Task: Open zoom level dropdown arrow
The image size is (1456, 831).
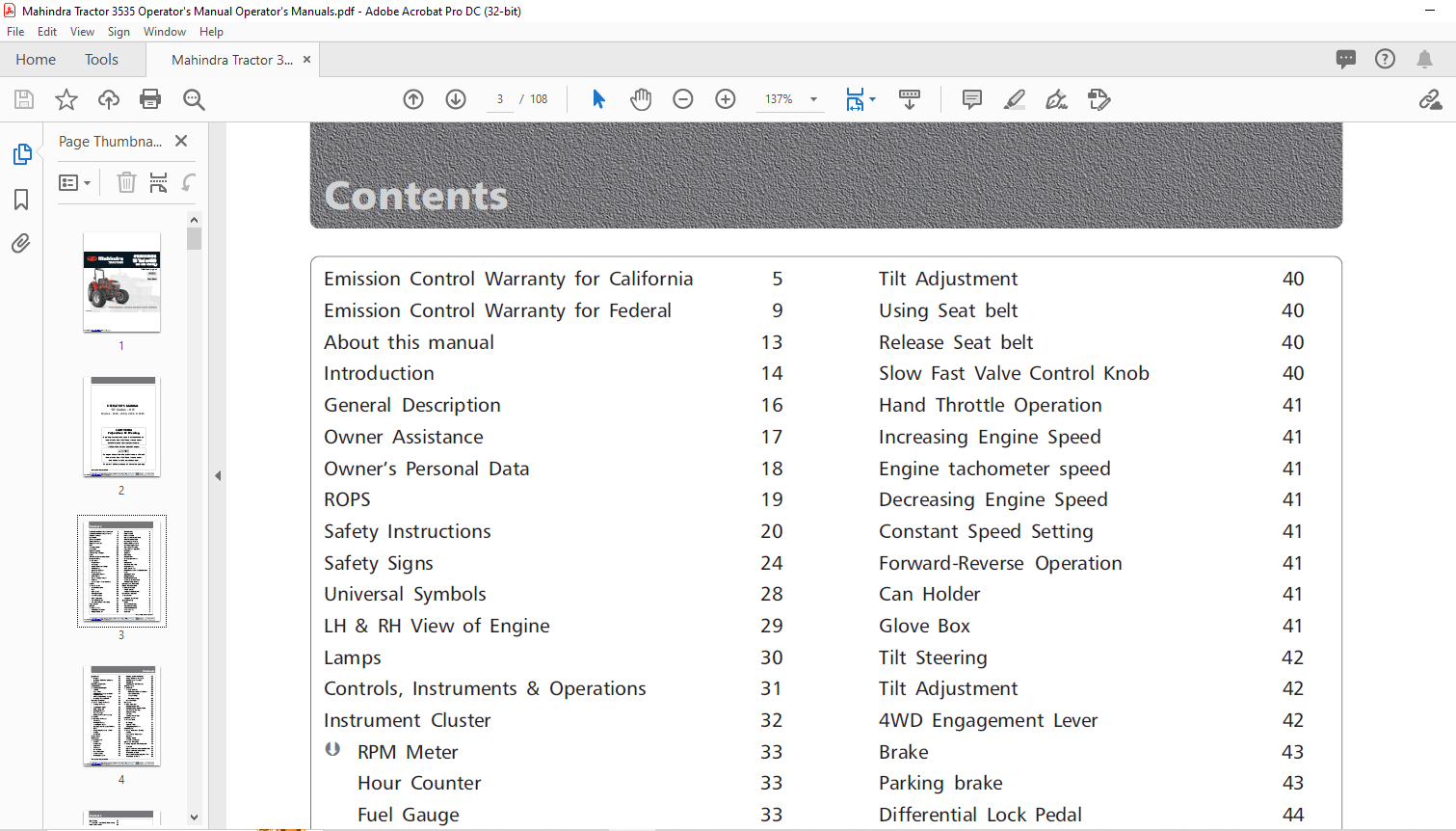Action: click(x=813, y=99)
